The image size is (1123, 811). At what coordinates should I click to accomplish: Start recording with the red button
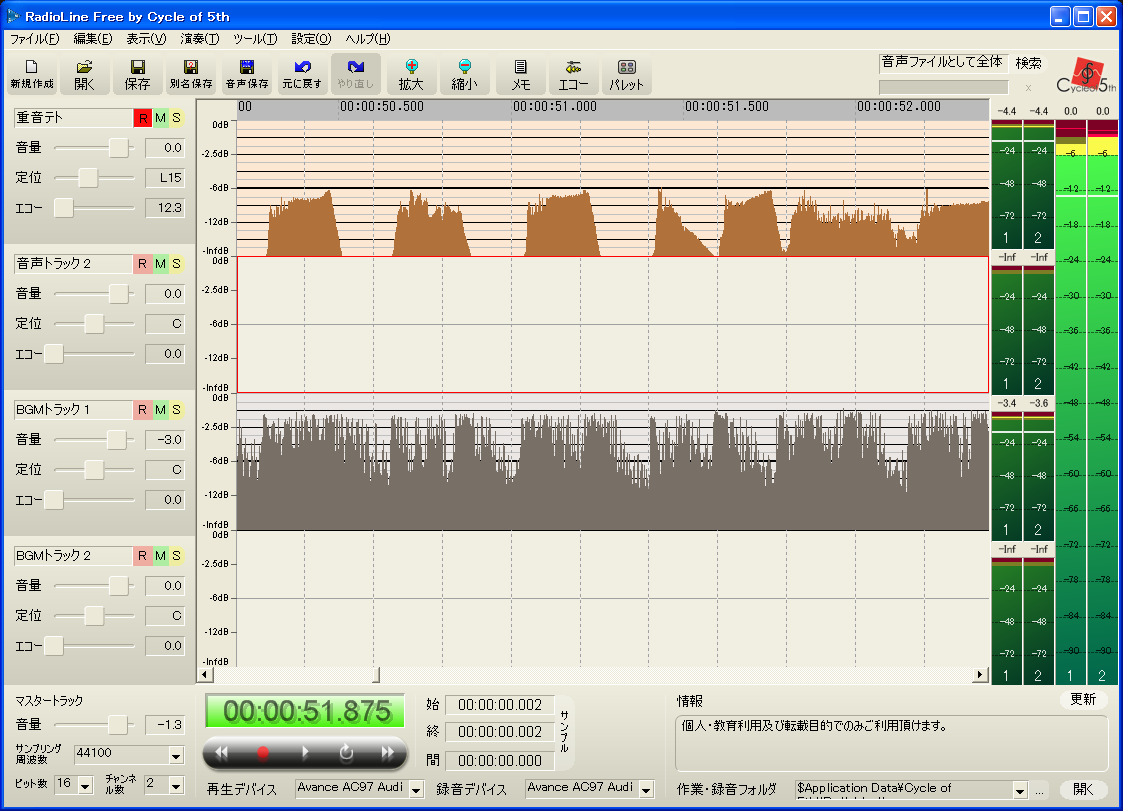tap(263, 752)
